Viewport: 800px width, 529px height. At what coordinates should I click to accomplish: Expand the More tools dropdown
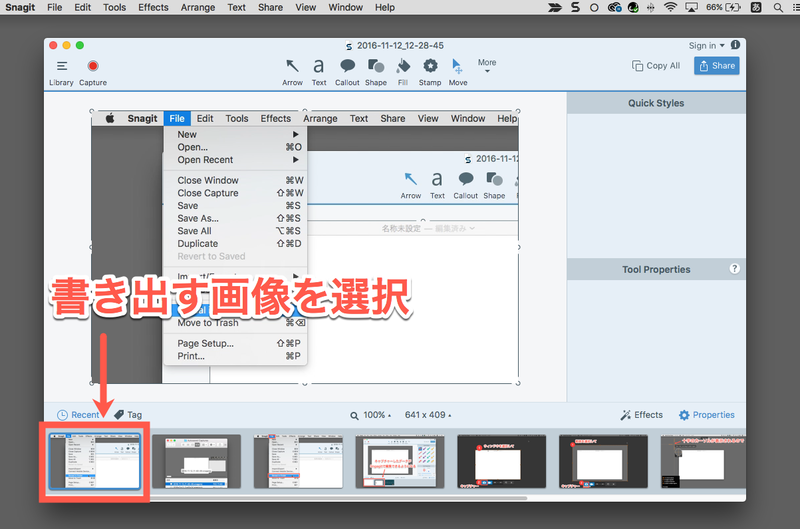coord(487,65)
